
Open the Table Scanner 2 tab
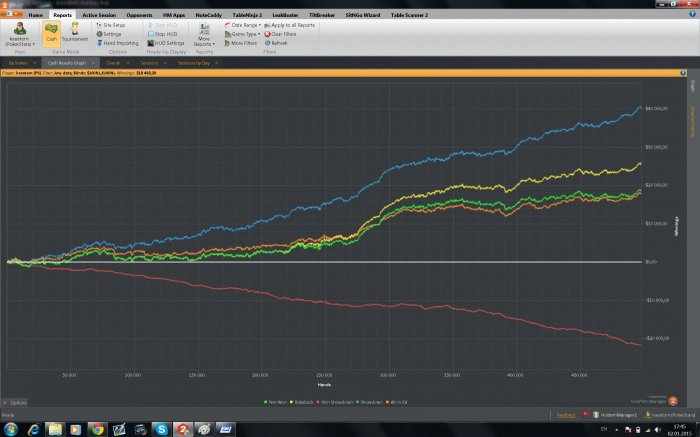pyautogui.click(x=409, y=15)
